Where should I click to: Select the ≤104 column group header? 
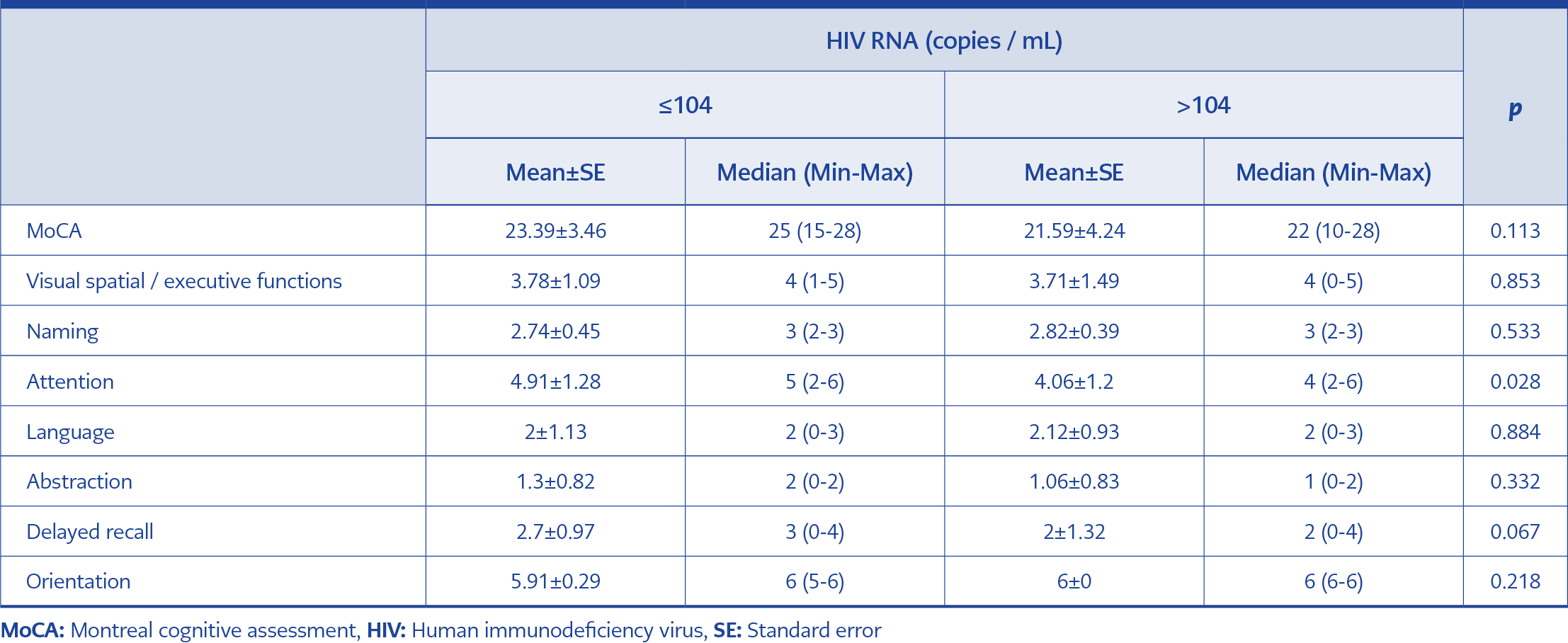pyautogui.click(x=685, y=106)
